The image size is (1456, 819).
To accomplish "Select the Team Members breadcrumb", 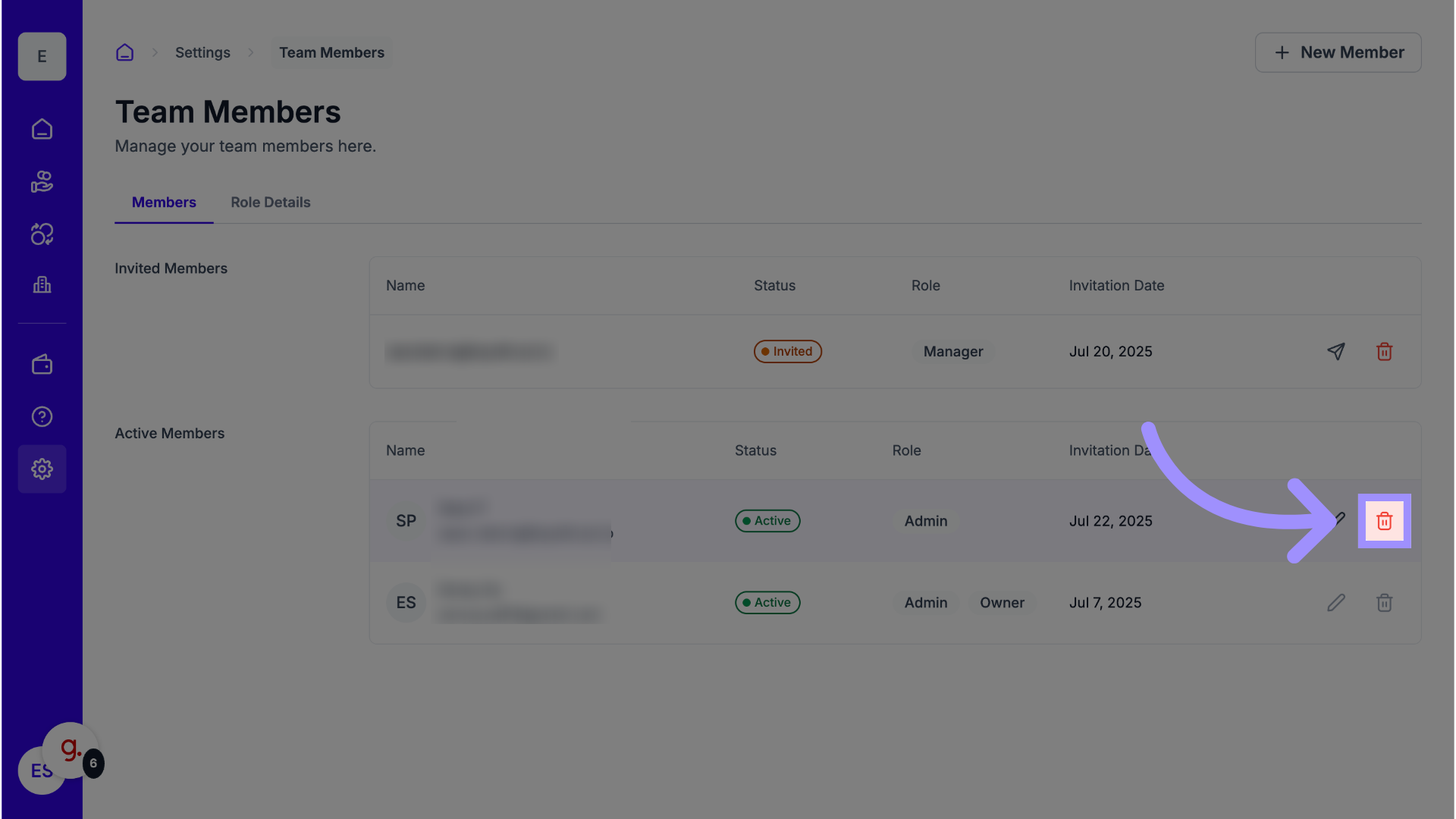I will coord(331,52).
